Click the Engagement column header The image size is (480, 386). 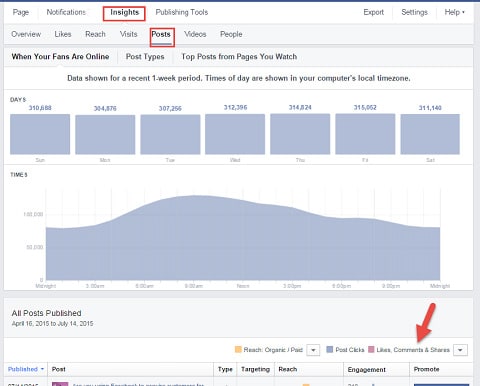(367, 370)
